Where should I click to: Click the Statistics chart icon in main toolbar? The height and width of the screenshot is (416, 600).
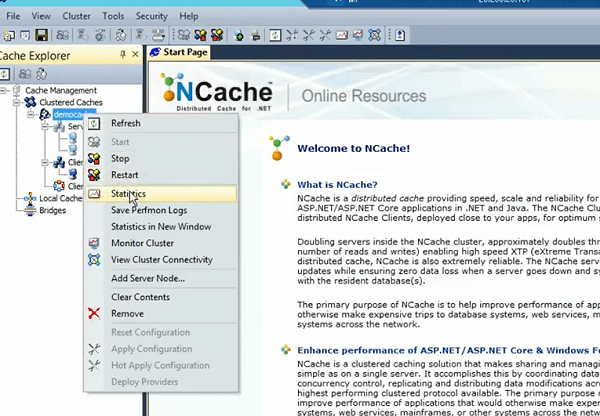click(342, 35)
